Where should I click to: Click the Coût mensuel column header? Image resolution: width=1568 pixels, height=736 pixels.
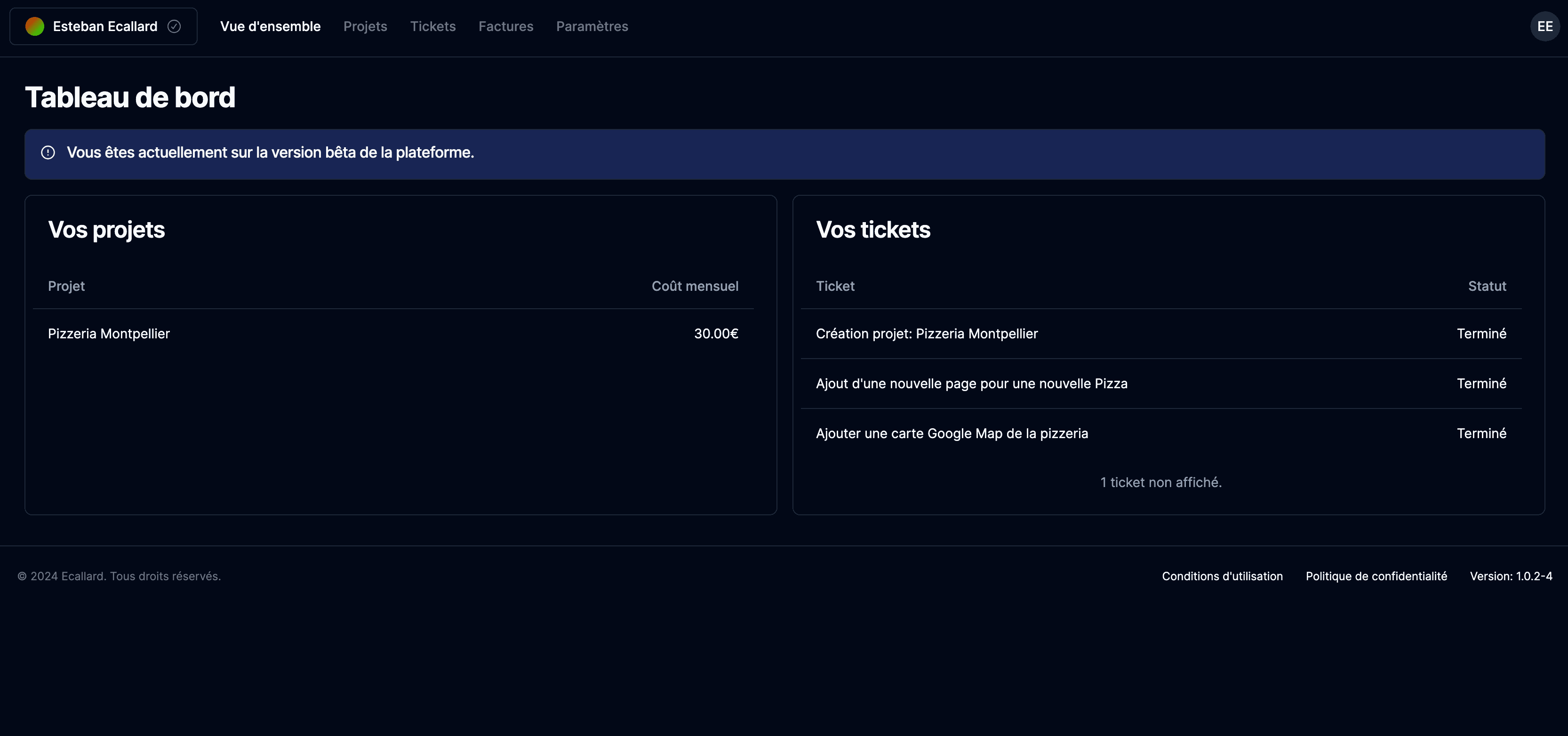tap(695, 286)
